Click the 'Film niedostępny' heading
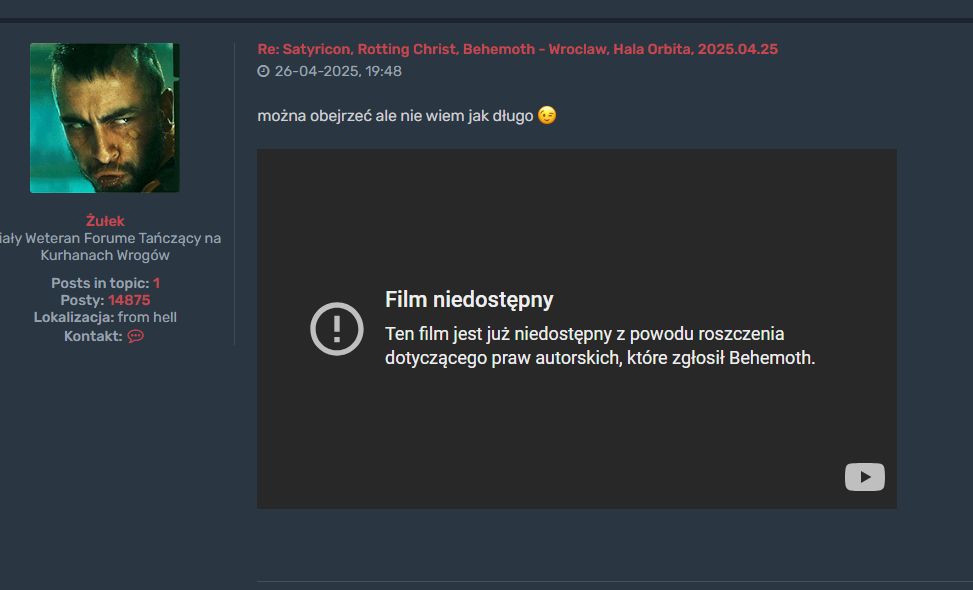 [x=469, y=300]
